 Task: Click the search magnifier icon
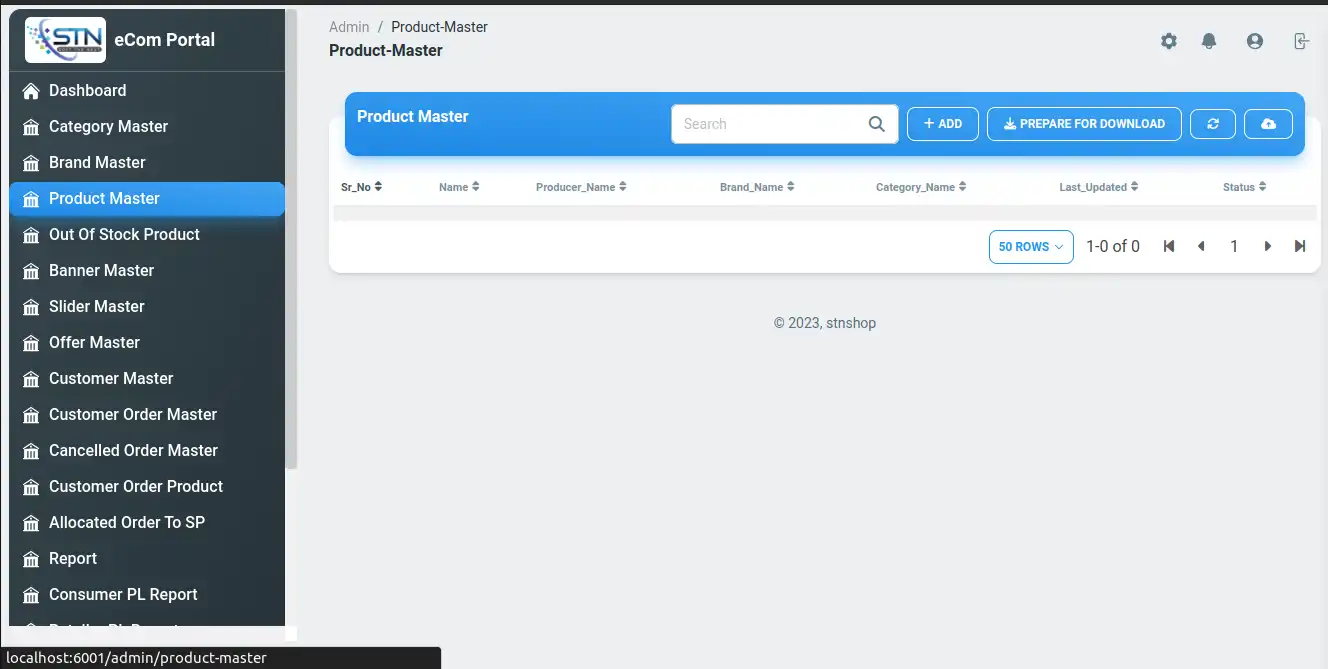click(876, 124)
